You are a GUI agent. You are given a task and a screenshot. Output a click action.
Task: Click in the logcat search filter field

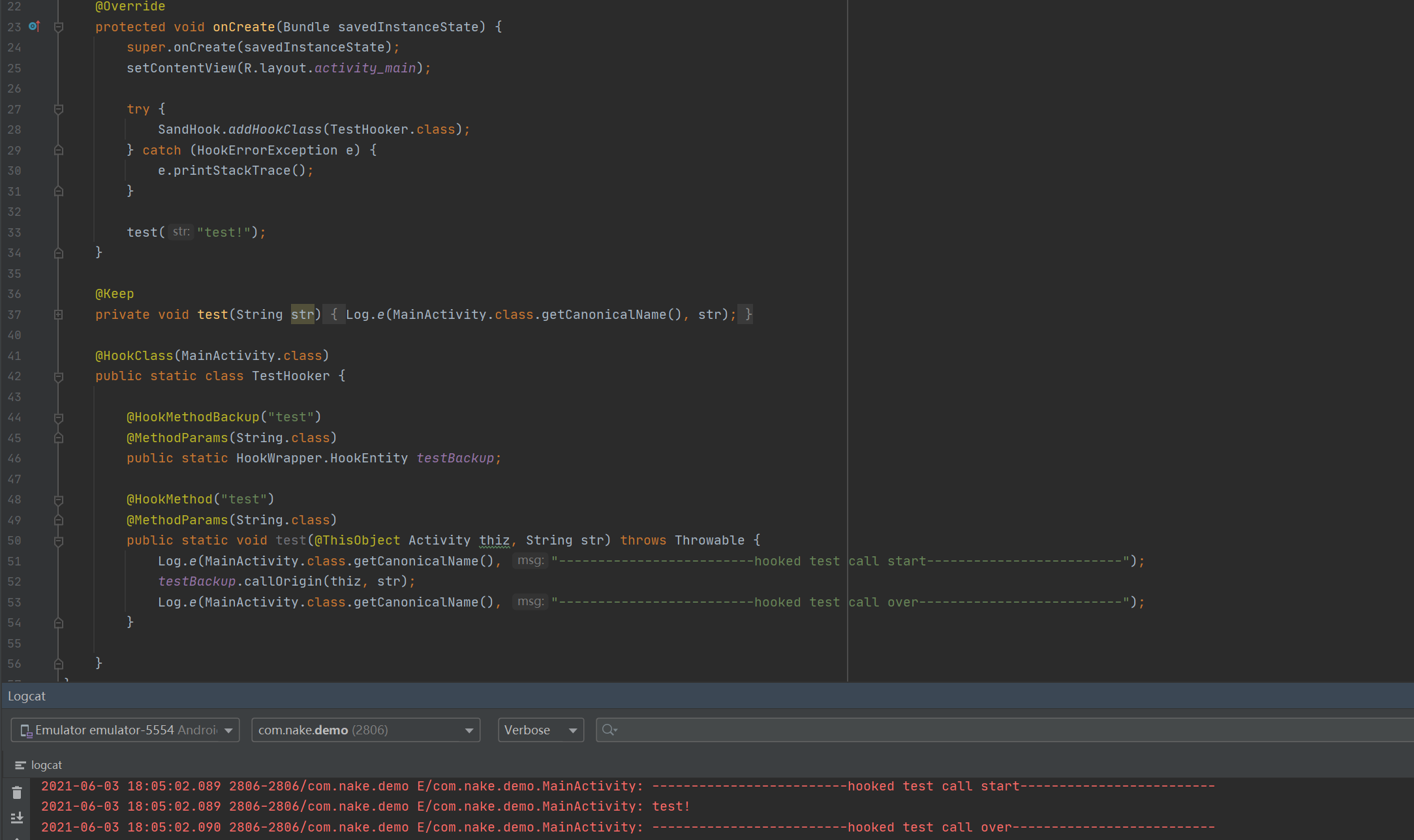[979, 730]
